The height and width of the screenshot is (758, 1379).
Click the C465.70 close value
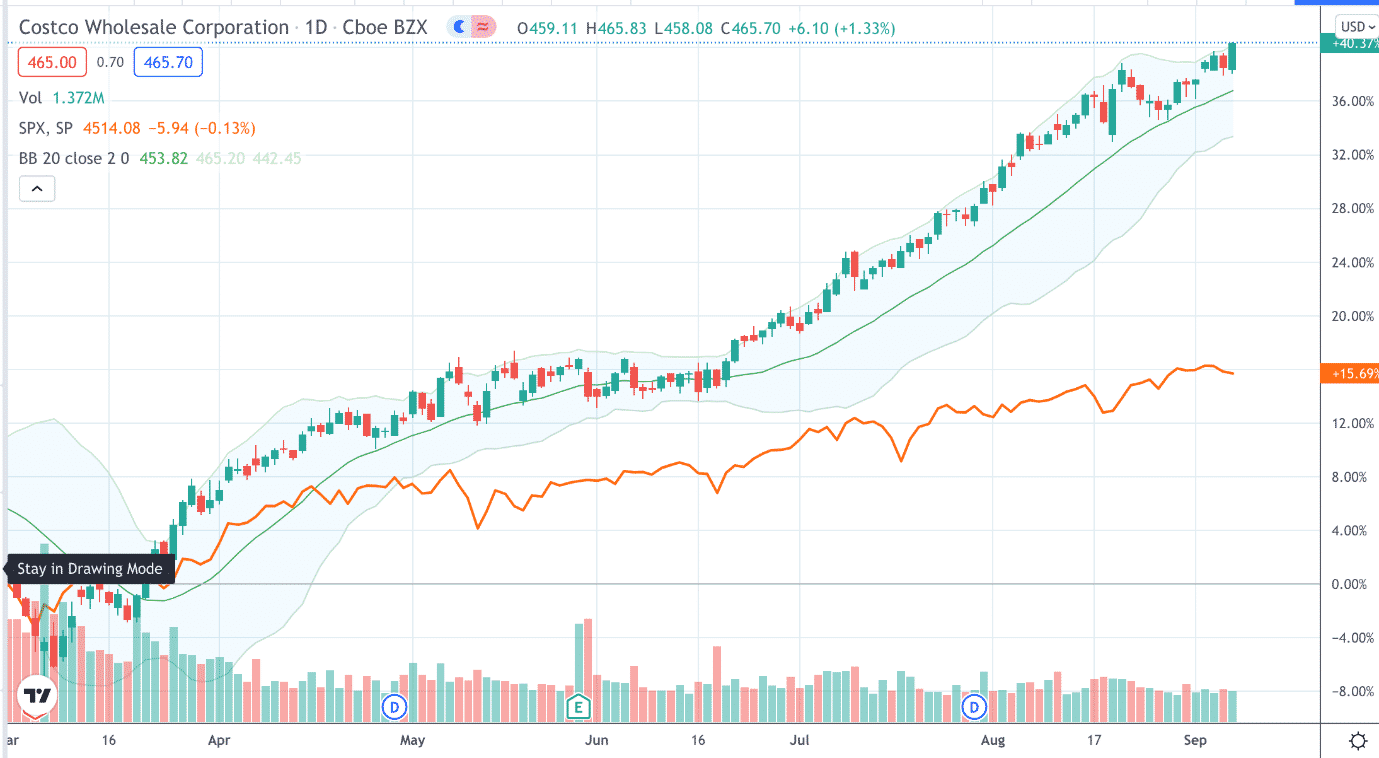[x=751, y=28]
